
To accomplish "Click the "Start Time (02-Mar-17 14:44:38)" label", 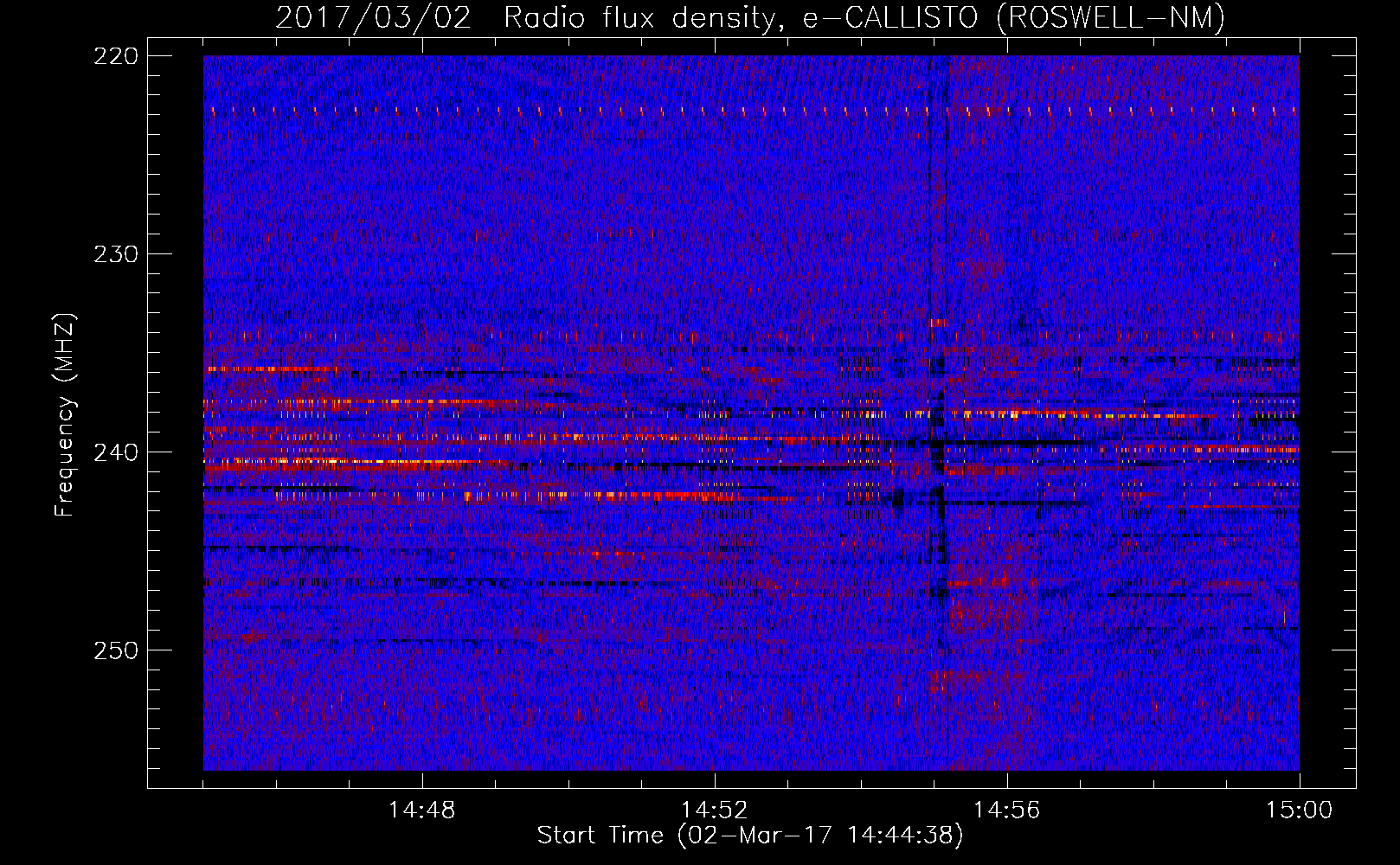I will tap(750, 836).
